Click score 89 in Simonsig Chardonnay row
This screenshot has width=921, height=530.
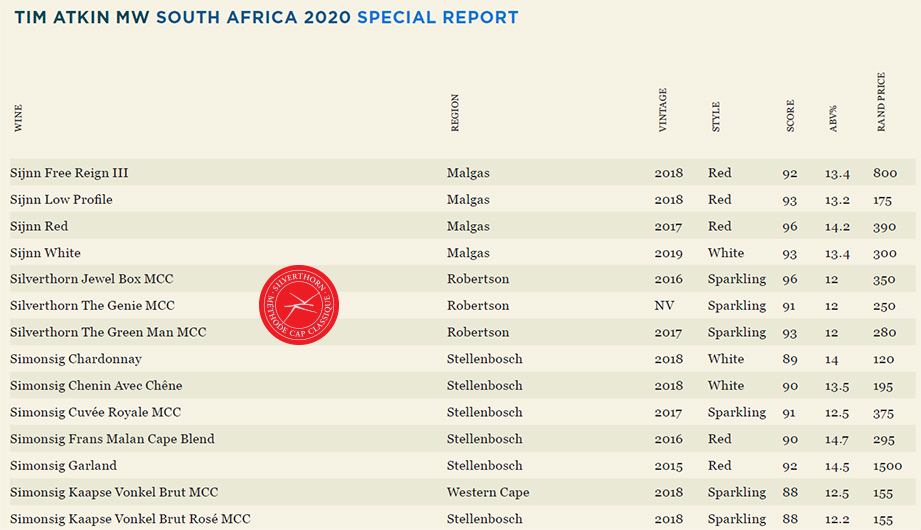(789, 360)
